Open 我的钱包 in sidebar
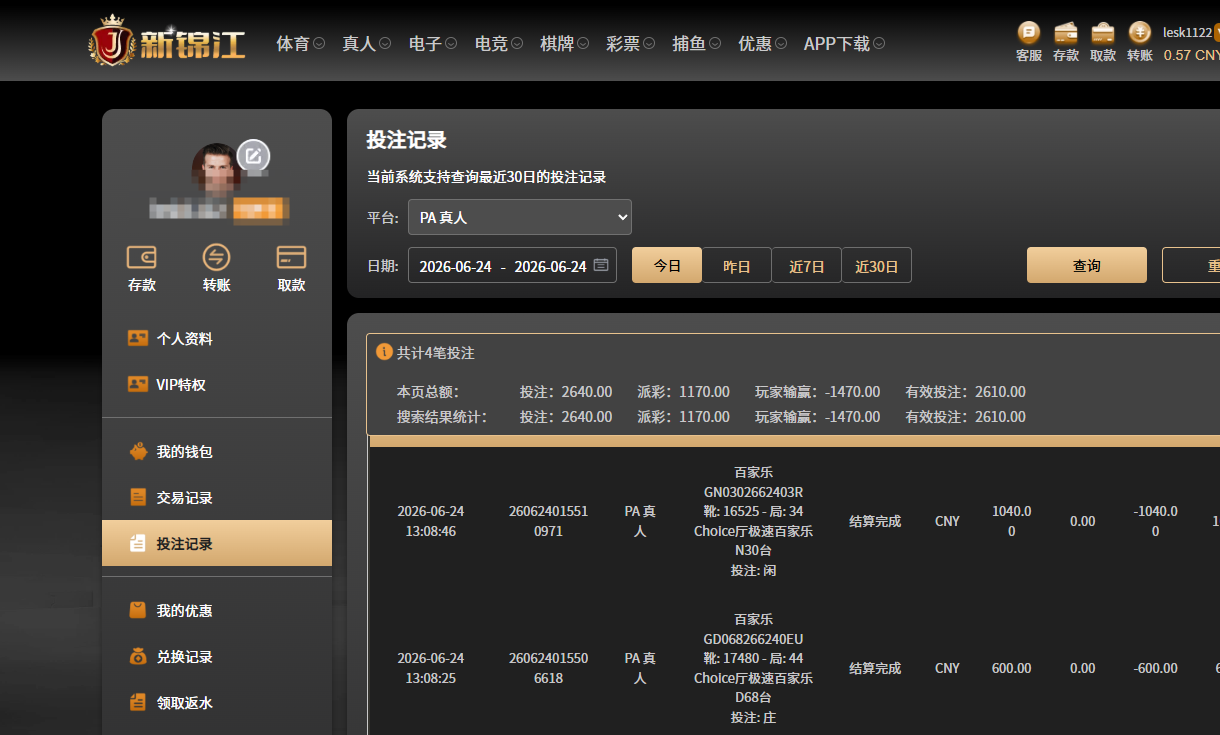Image resolution: width=1220 pixels, height=735 pixels. [217, 452]
